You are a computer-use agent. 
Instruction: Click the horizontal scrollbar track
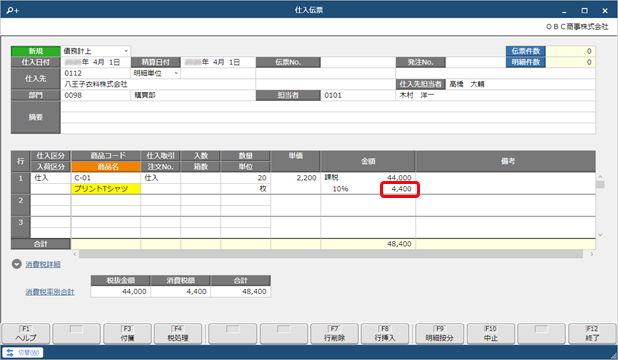click(331, 255)
